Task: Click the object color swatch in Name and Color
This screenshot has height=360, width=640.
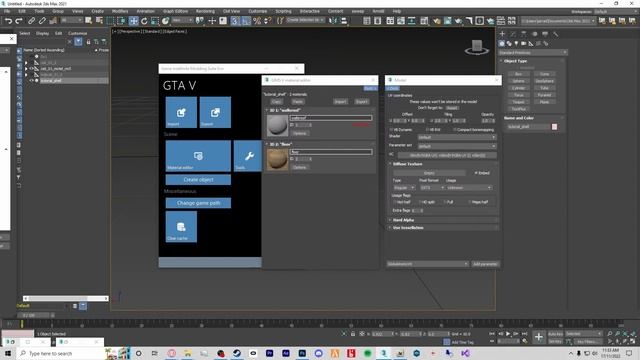Action: tap(554, 127)
